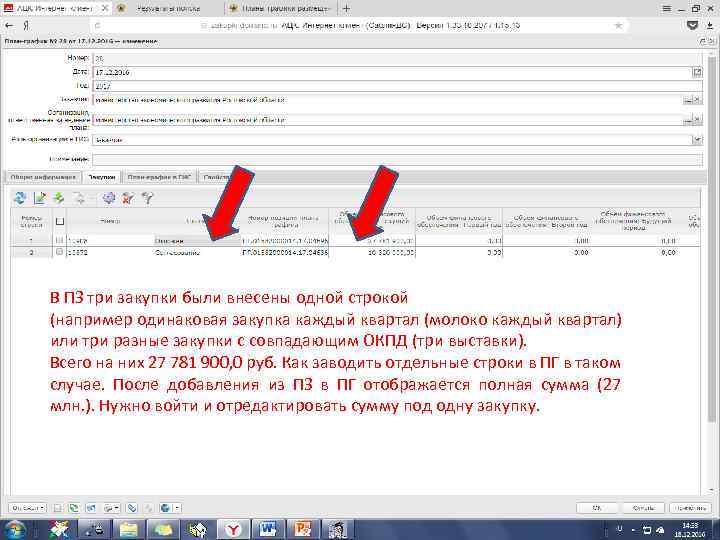Image resolution: width=720 pixels, height=540 pixels.
Task: Switch to the 'Планы-графики размещения' browser tab
Action: 281,8
